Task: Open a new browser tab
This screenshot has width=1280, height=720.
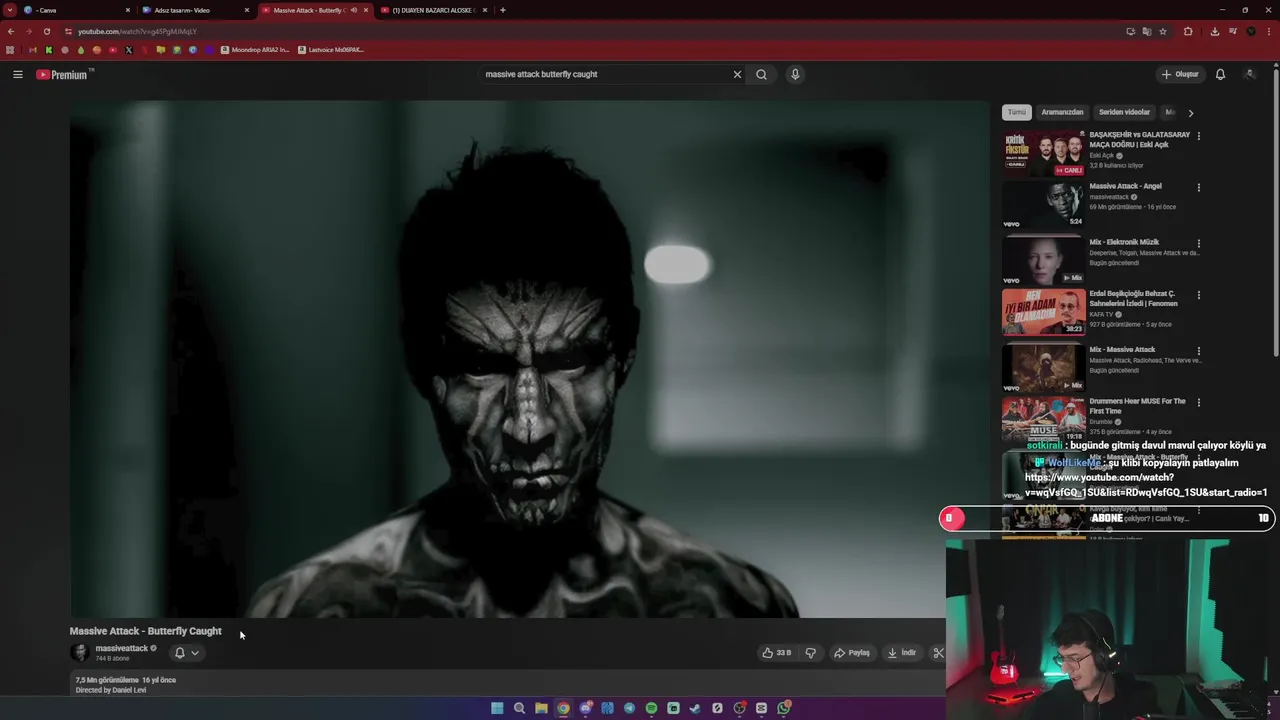Action: point(502,10)
